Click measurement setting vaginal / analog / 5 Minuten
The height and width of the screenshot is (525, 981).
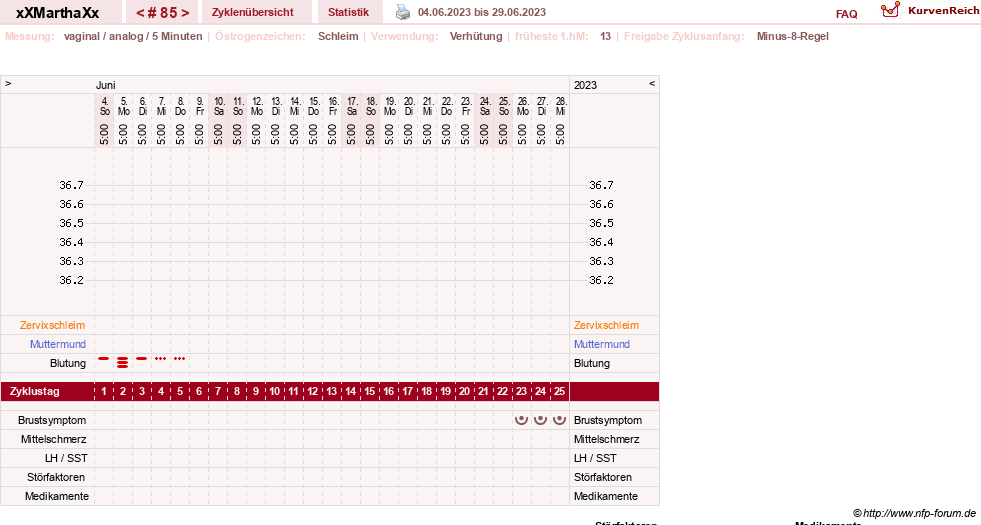click(133, 36)
